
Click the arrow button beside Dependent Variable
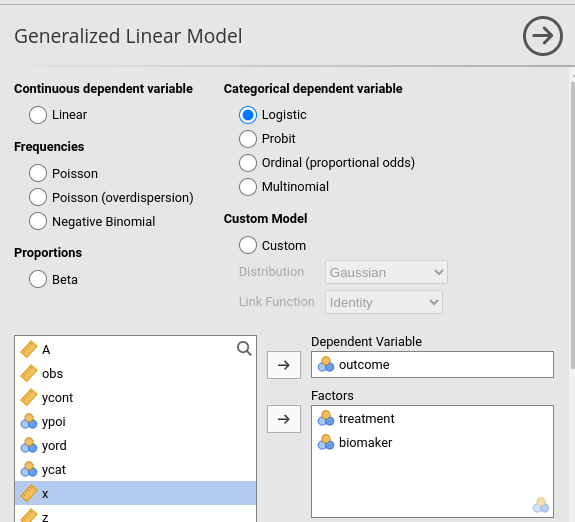pyautogui.click(x=284, y=365)
